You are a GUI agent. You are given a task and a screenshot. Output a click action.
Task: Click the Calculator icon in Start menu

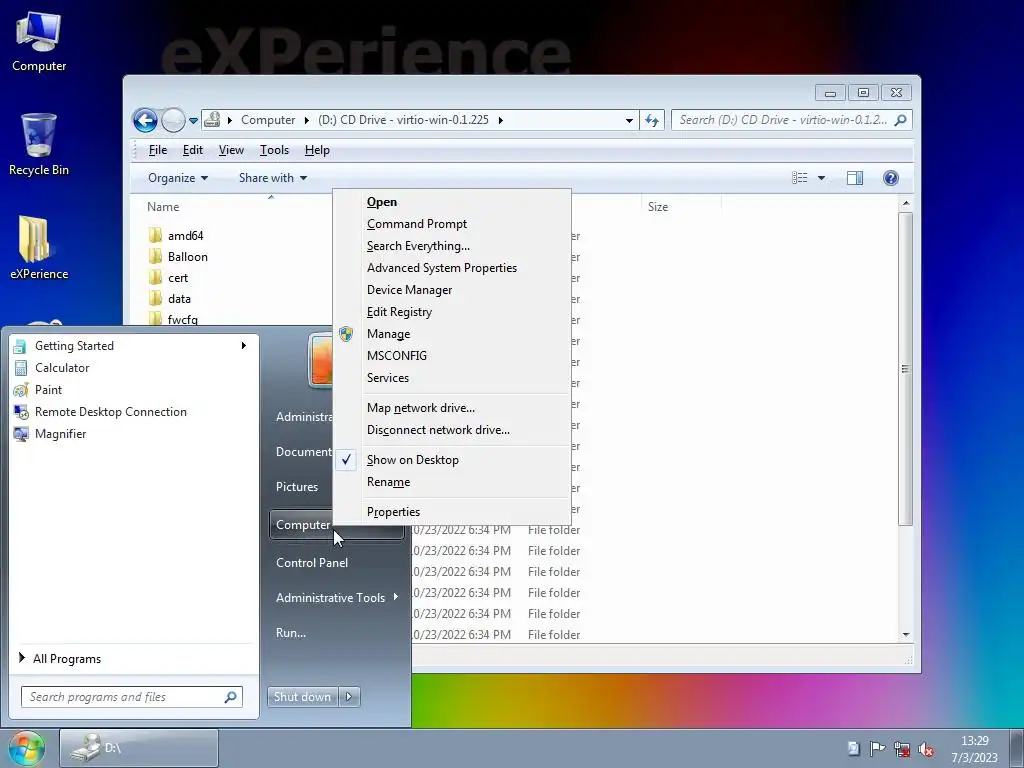click(x=21, y=368)
